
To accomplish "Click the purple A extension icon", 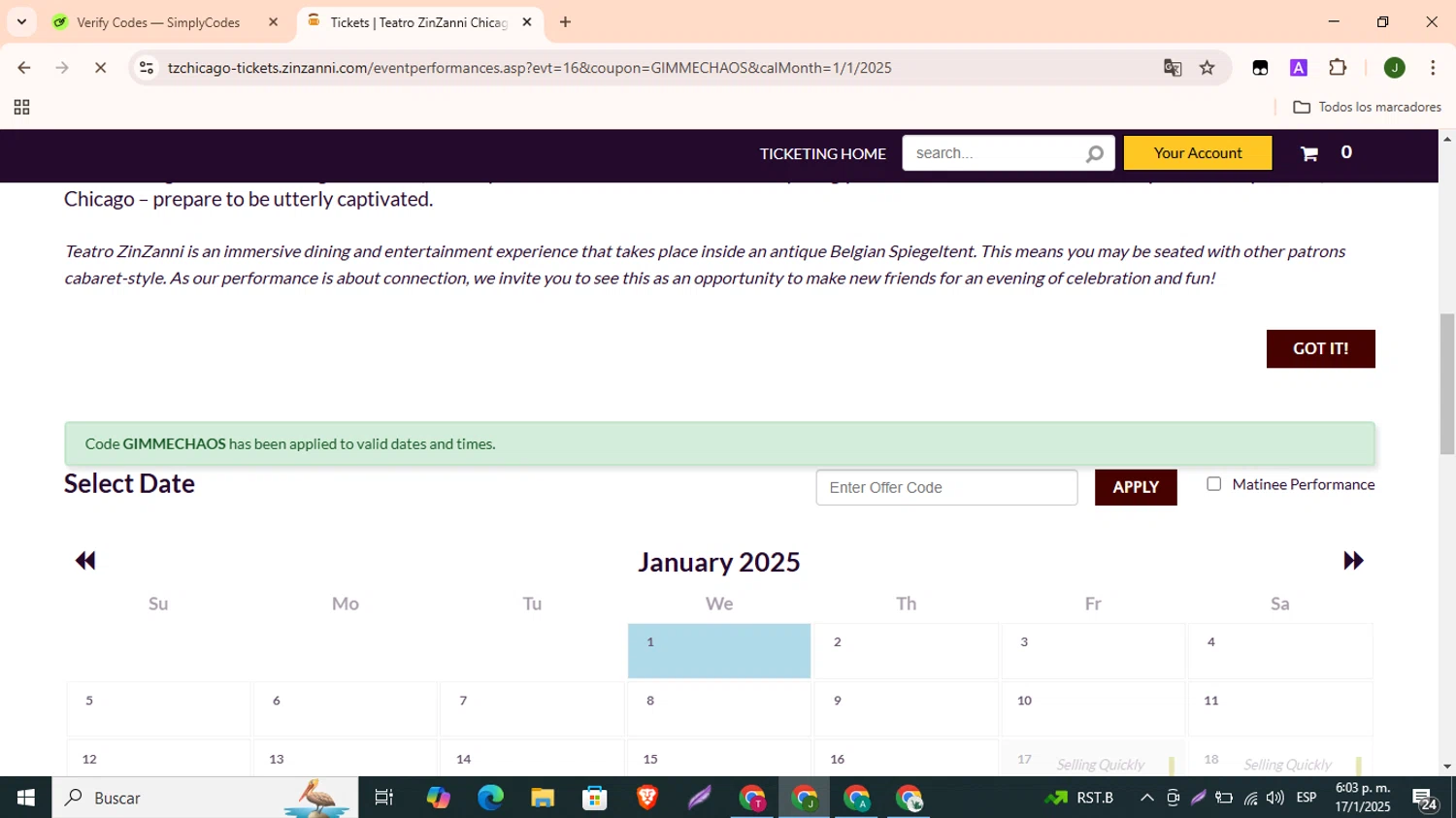I will click(1299, 68).
